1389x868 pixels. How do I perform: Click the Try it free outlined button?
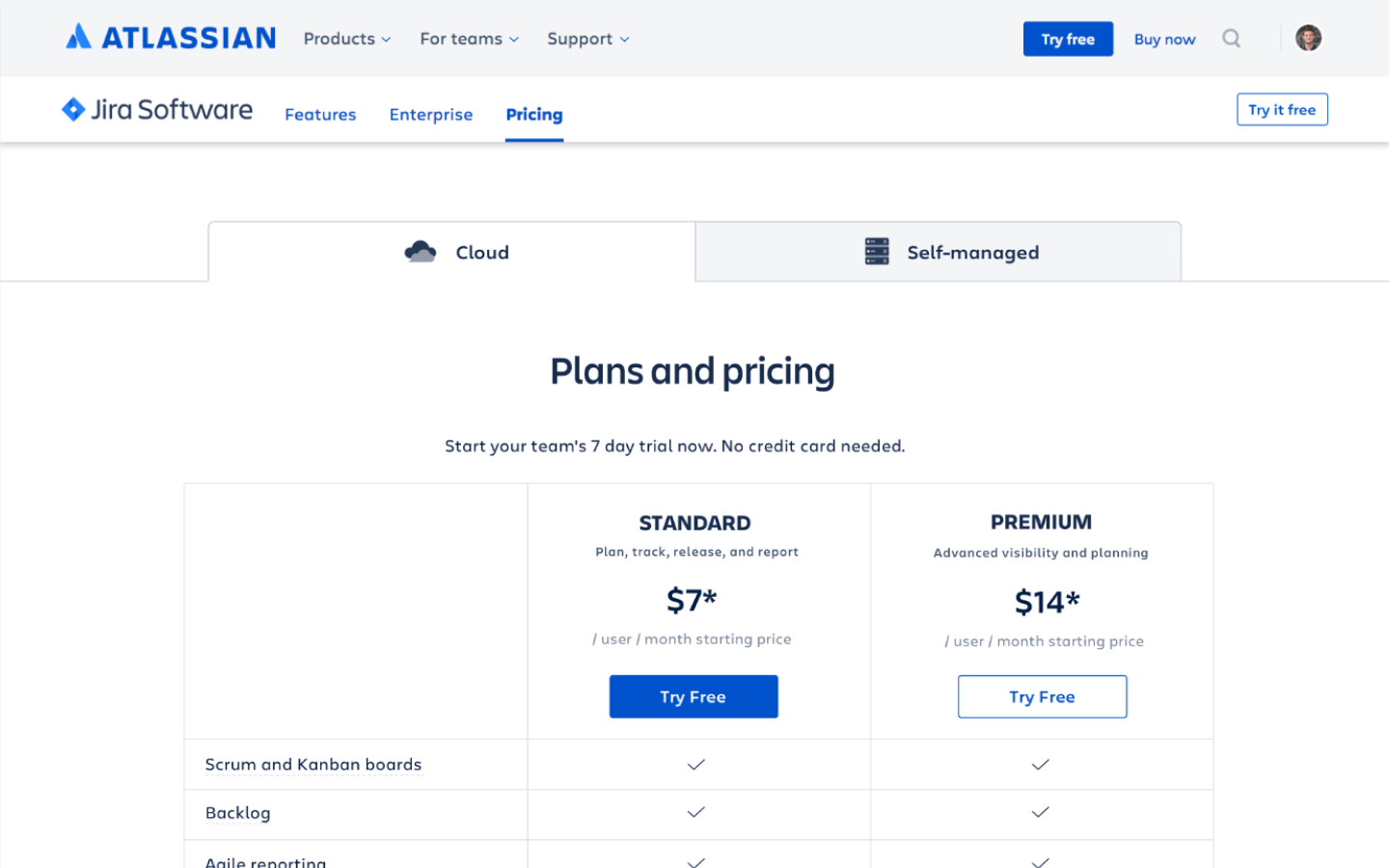coord(1282,109)
